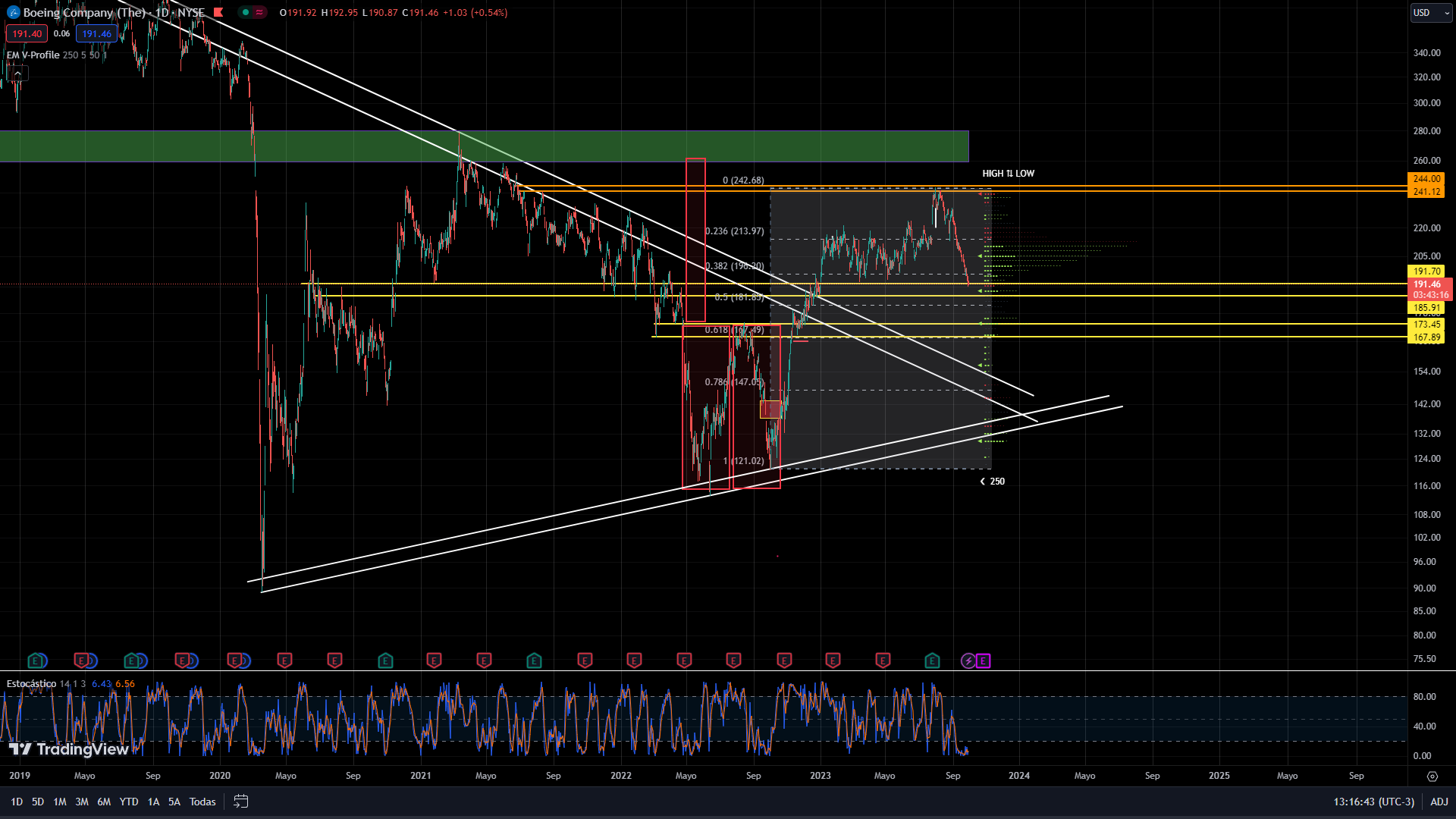This screenshot has width=1456, height=819.
Task: Select the 1M time range
Action: 60,802
